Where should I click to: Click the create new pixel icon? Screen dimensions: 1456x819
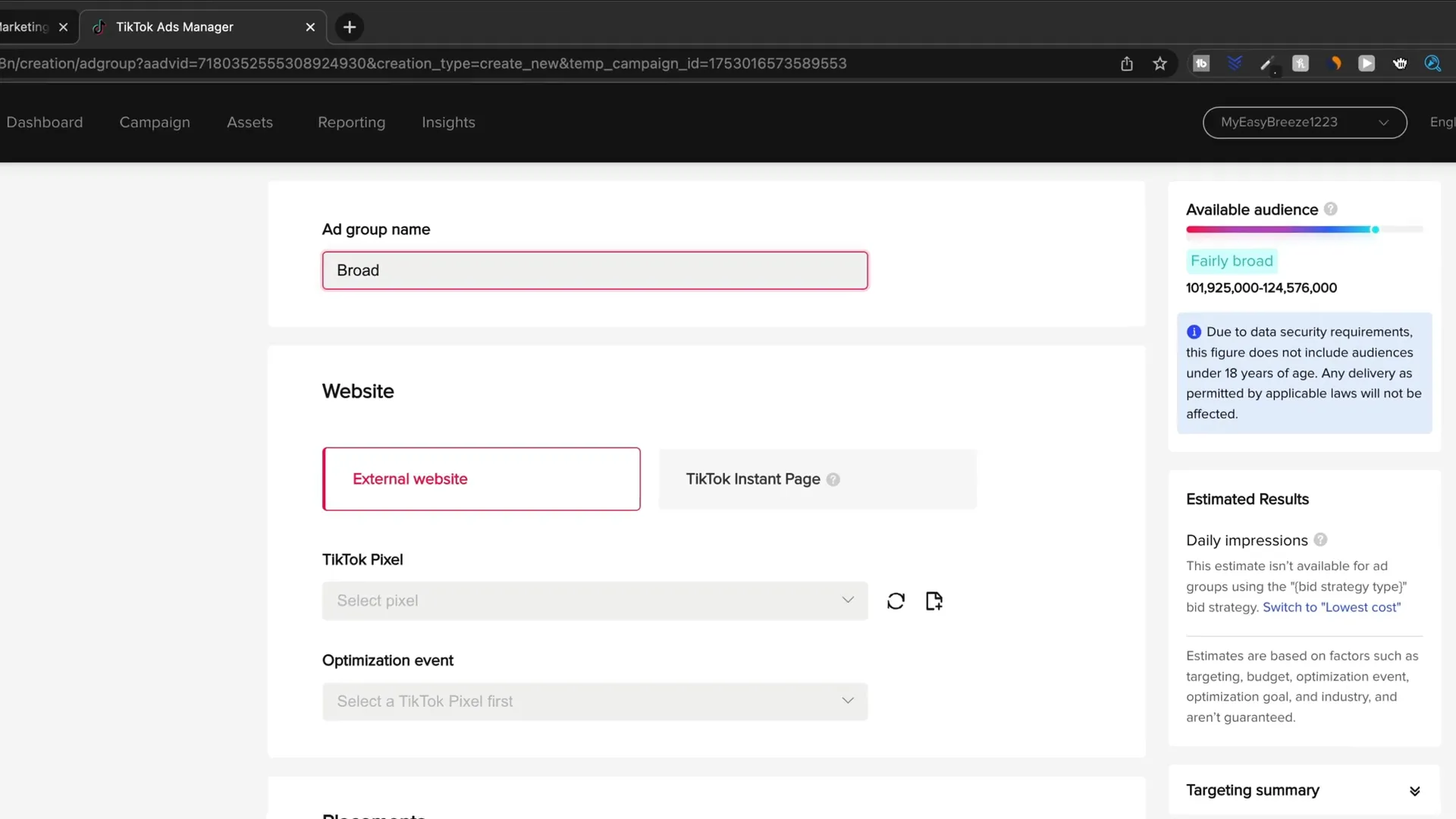(934, 601)
